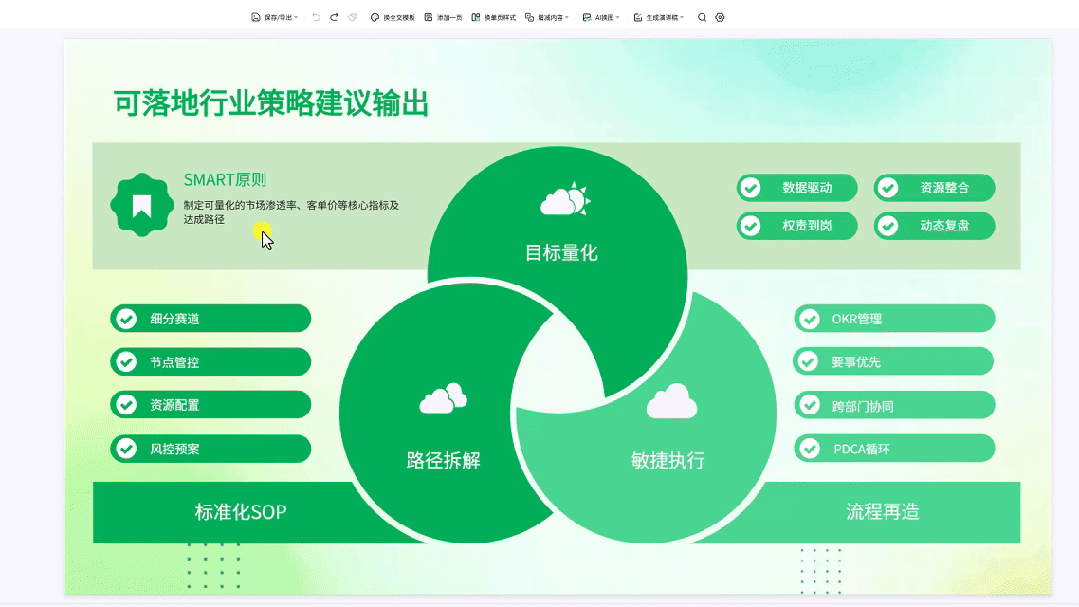Open the 增减内容 dropdown

[547, 17]
